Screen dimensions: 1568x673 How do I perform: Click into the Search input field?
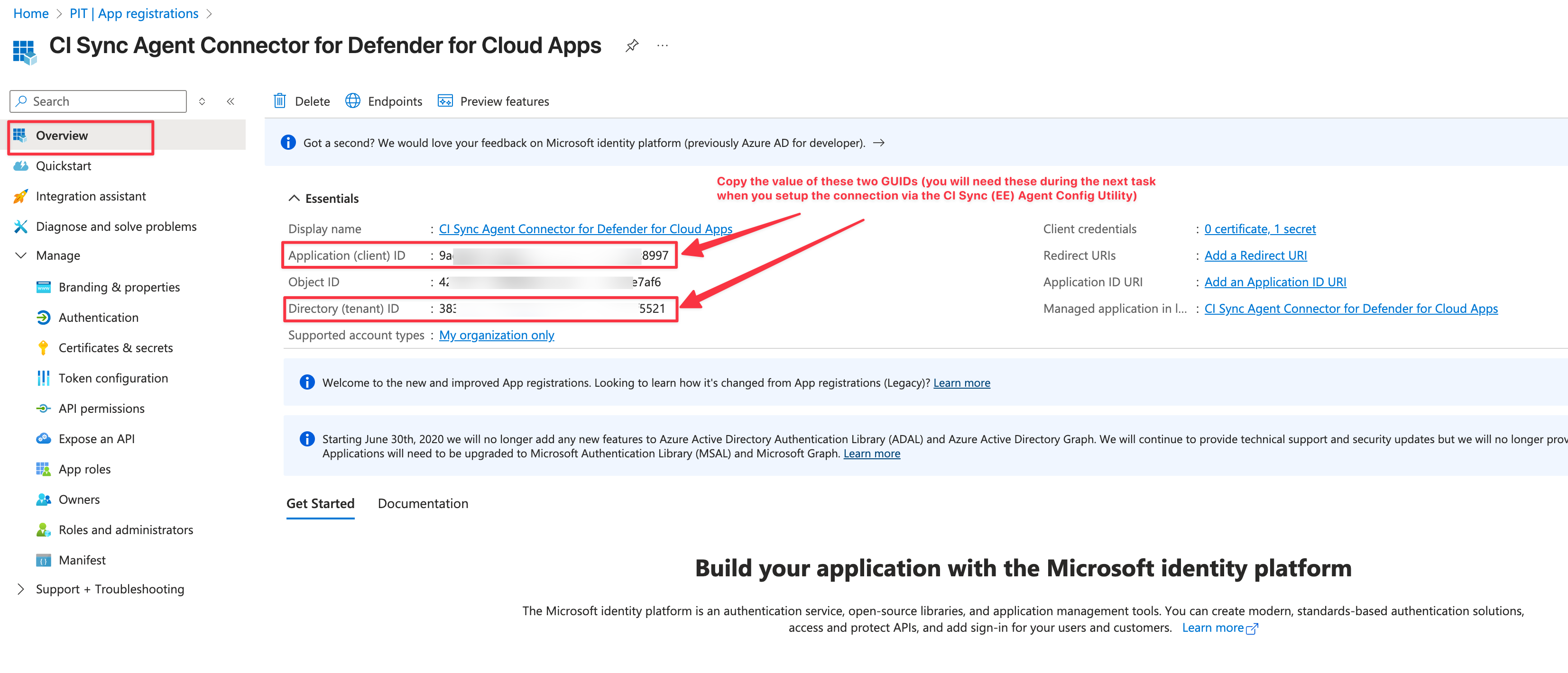tap(98, 101)
